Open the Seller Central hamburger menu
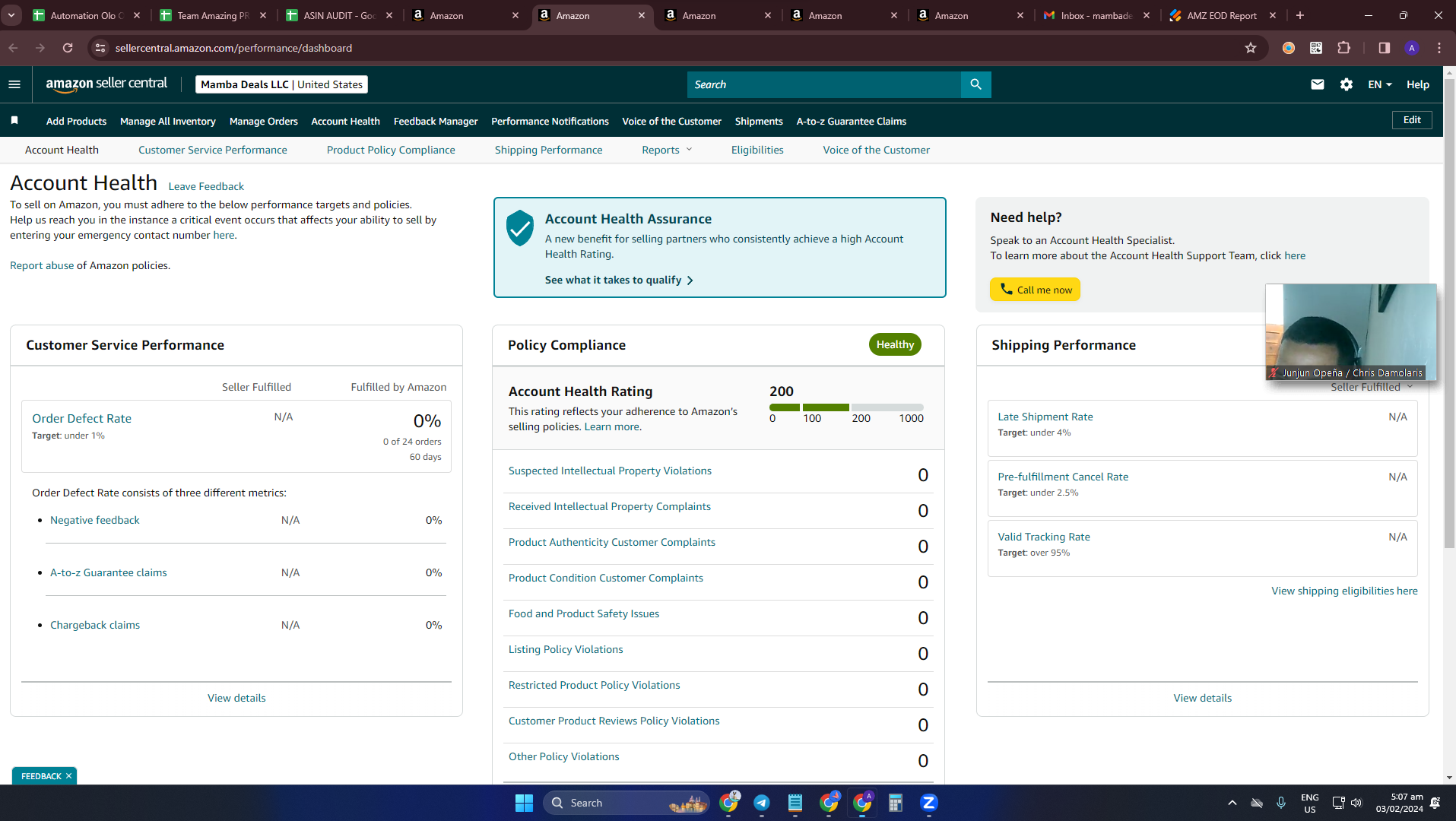The height and width of the screenshot is (821, 1456). [x=14, y=84]
